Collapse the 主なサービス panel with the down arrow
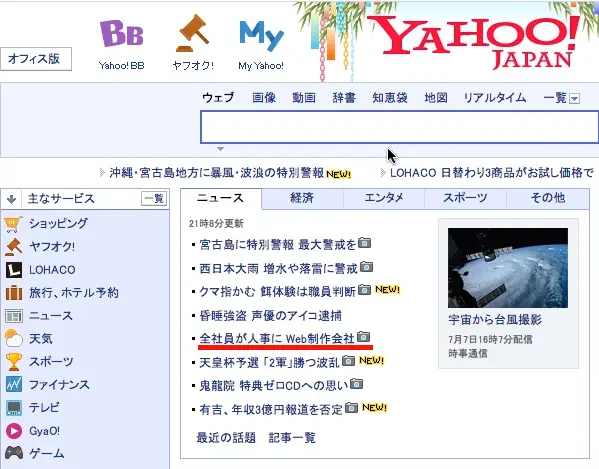The height and width of the screenshot is (469, 599). pos(11,199)
